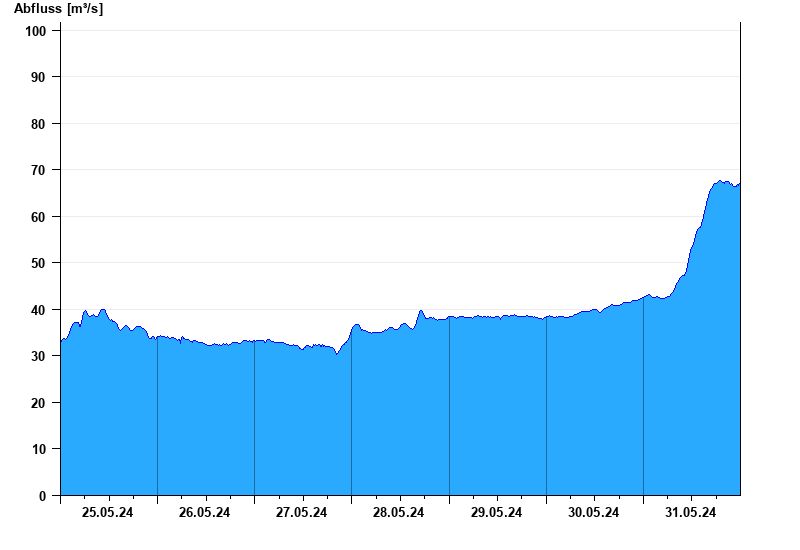Click the y-axis value 70
800x550 pixels.
tap(39, 170)
